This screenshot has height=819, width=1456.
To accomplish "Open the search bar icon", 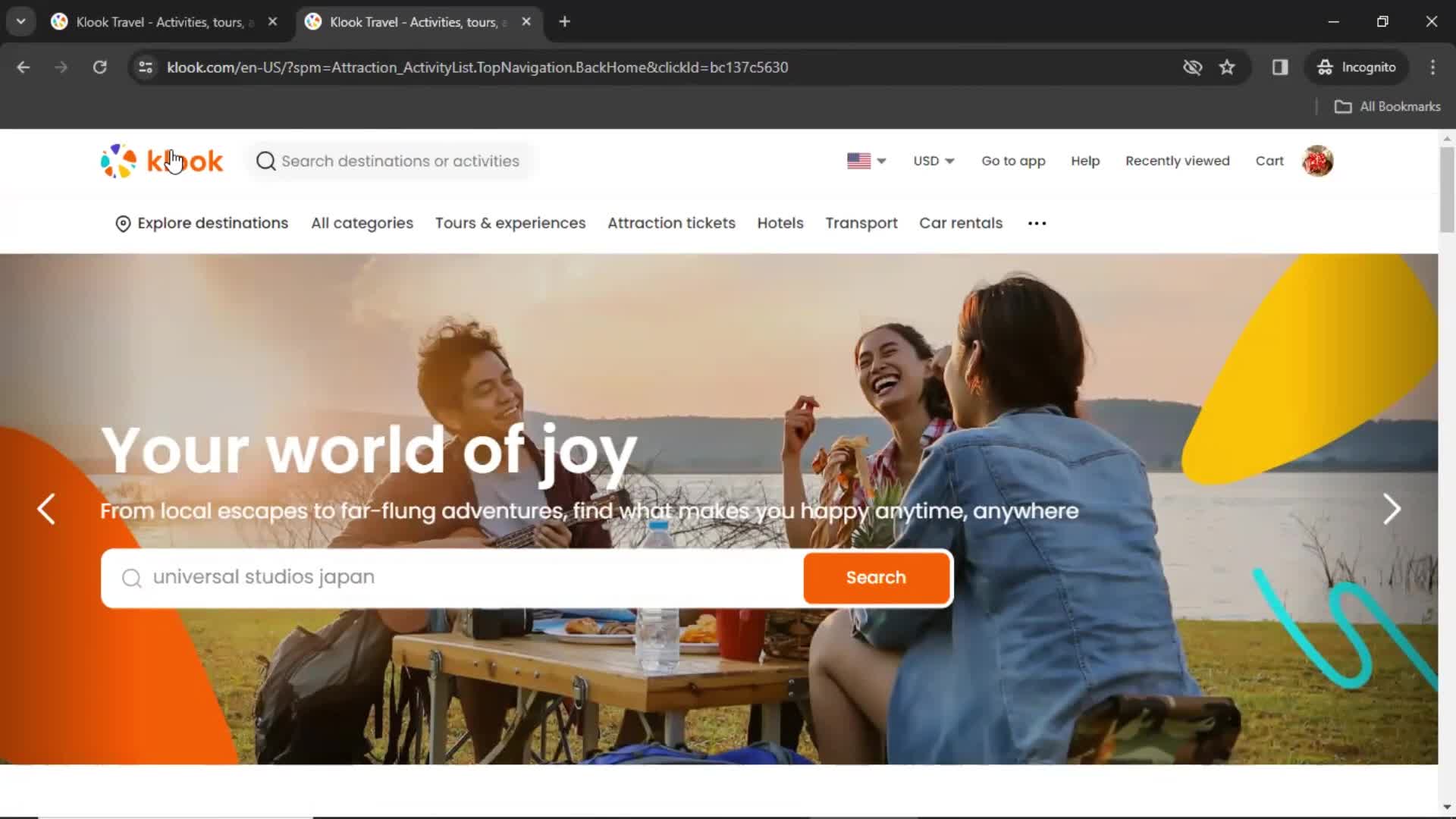I will pyautogui.click(x=265, y=161).
